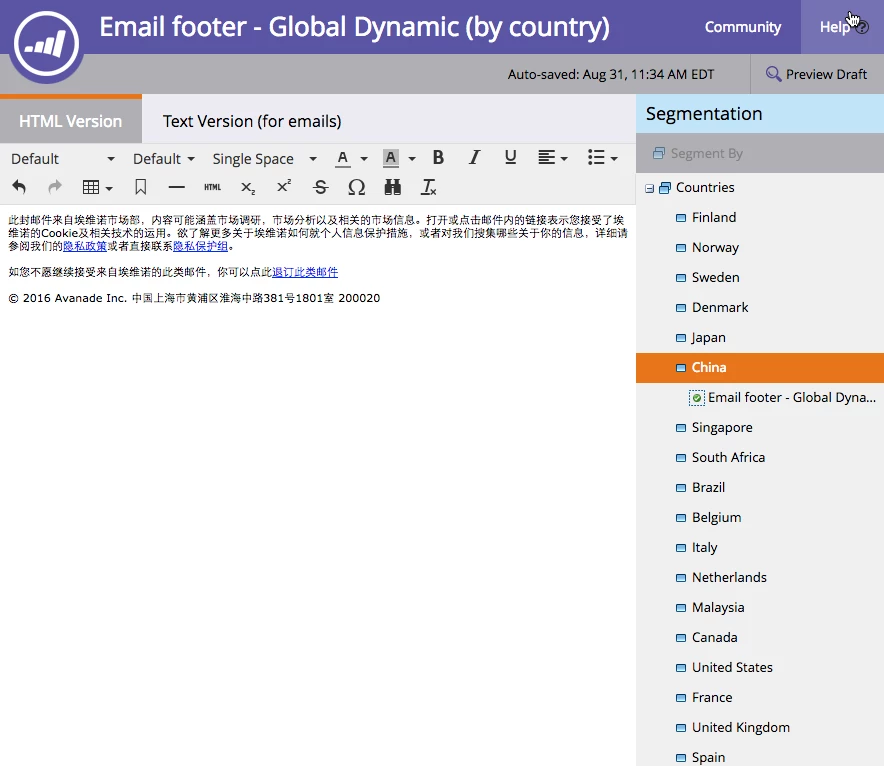Open the Help menu
Image resolution: width=884 pixels, height=766 pixels.
pos(842,27)
